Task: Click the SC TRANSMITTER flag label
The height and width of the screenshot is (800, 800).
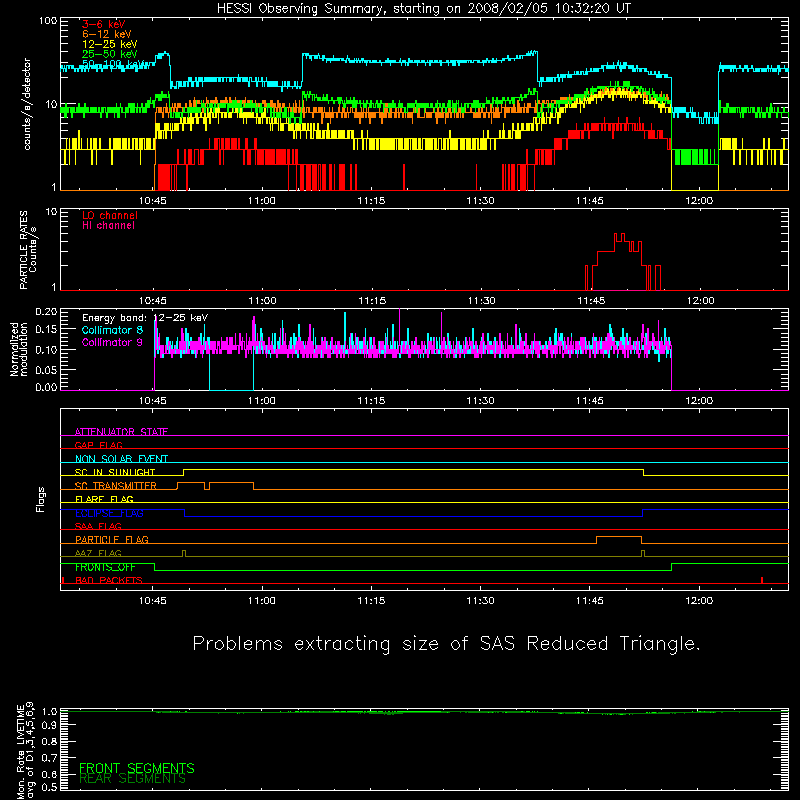Action: coord(115,485)
